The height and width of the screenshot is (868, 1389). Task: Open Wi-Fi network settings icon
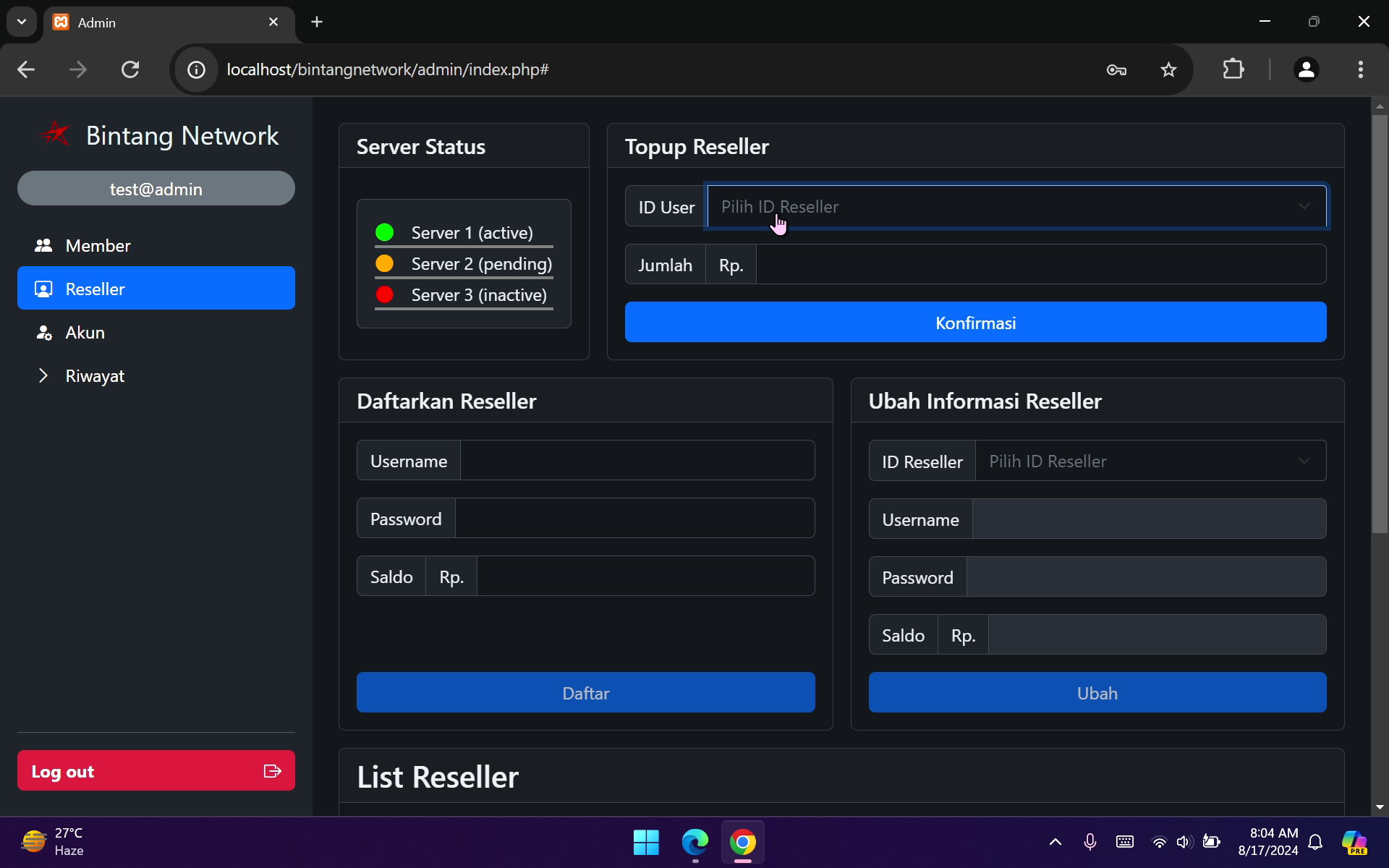coord(1160,842)
